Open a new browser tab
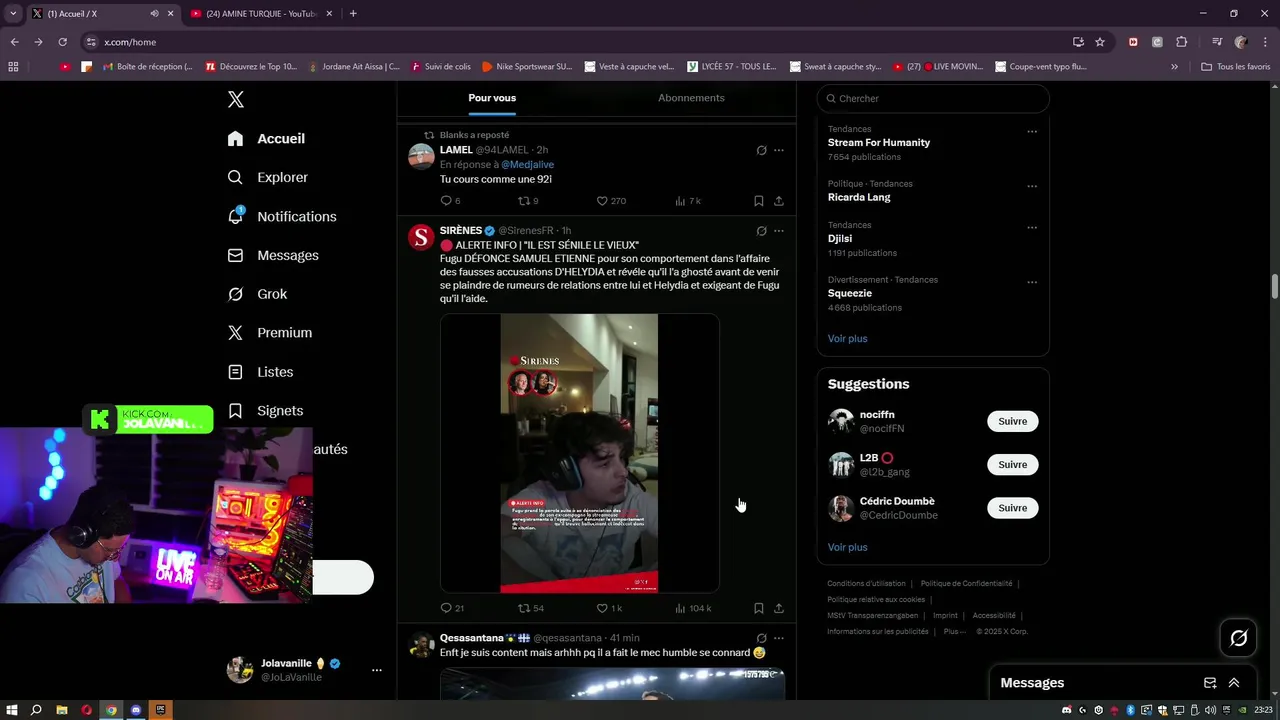The height and width of the screenshot is (720, 1280). point(353,13)
